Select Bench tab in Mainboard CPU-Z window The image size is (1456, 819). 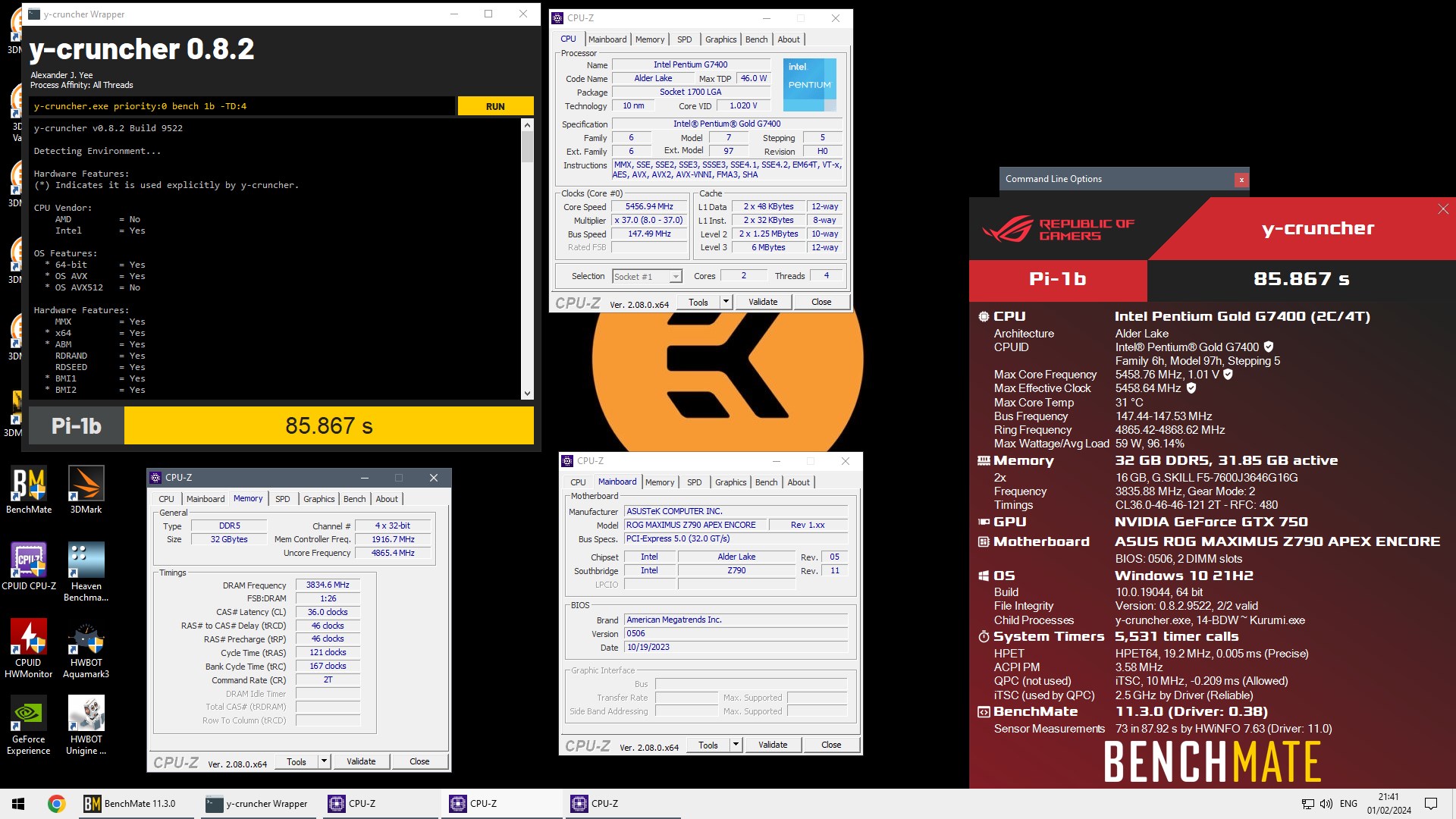point(766,482)
